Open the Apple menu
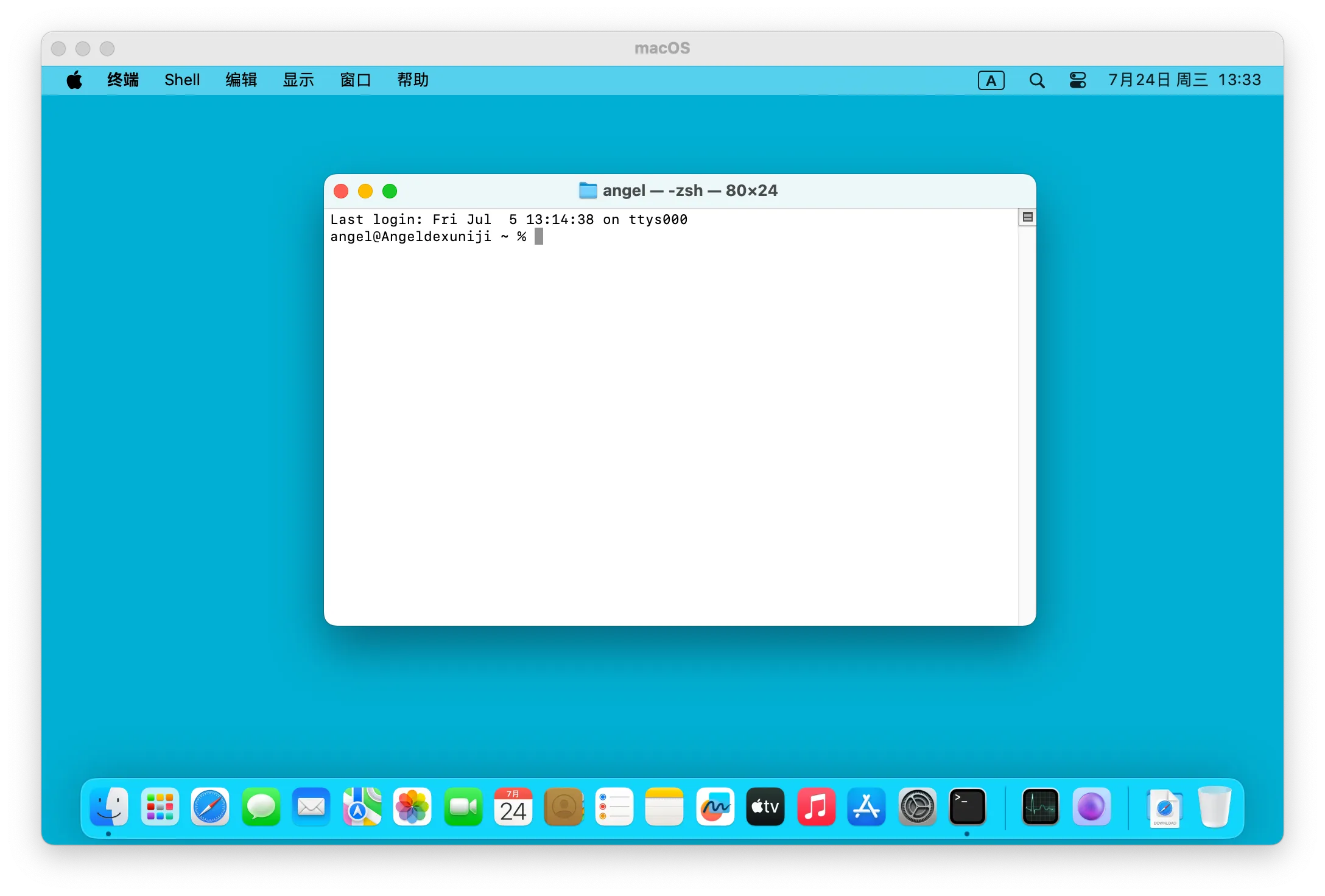Image resolution: width=1325 pixels, height=896 pixels. (x=74, y=80)
